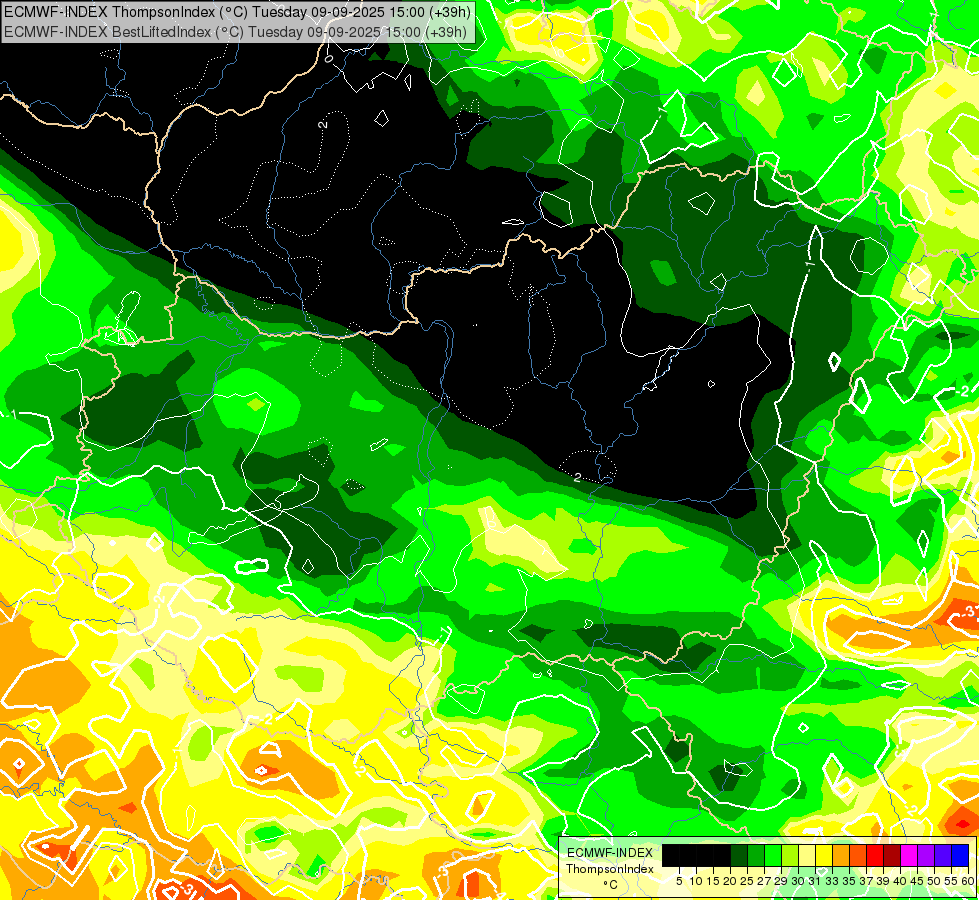
Task: Pick the purple legend swatch (45–50)
Action: click(x=925, y=855)
